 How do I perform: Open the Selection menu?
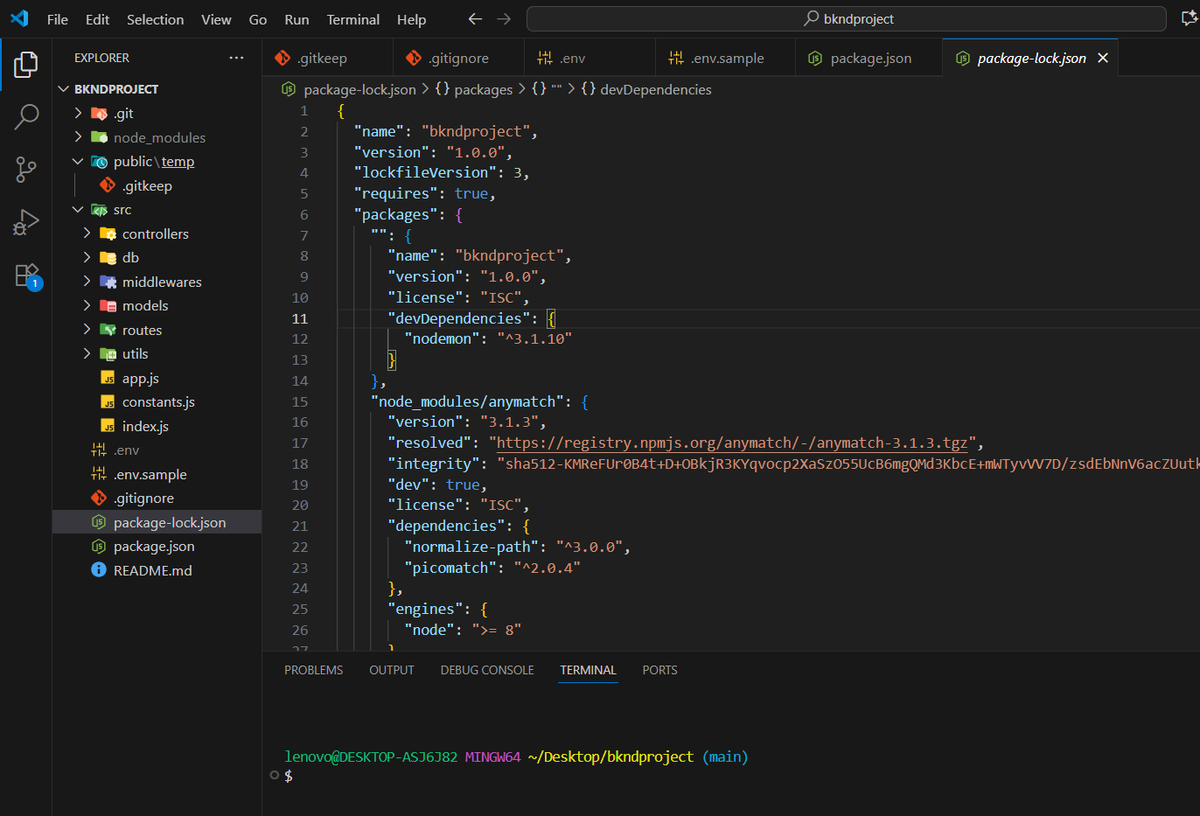(x=155, y=19)
